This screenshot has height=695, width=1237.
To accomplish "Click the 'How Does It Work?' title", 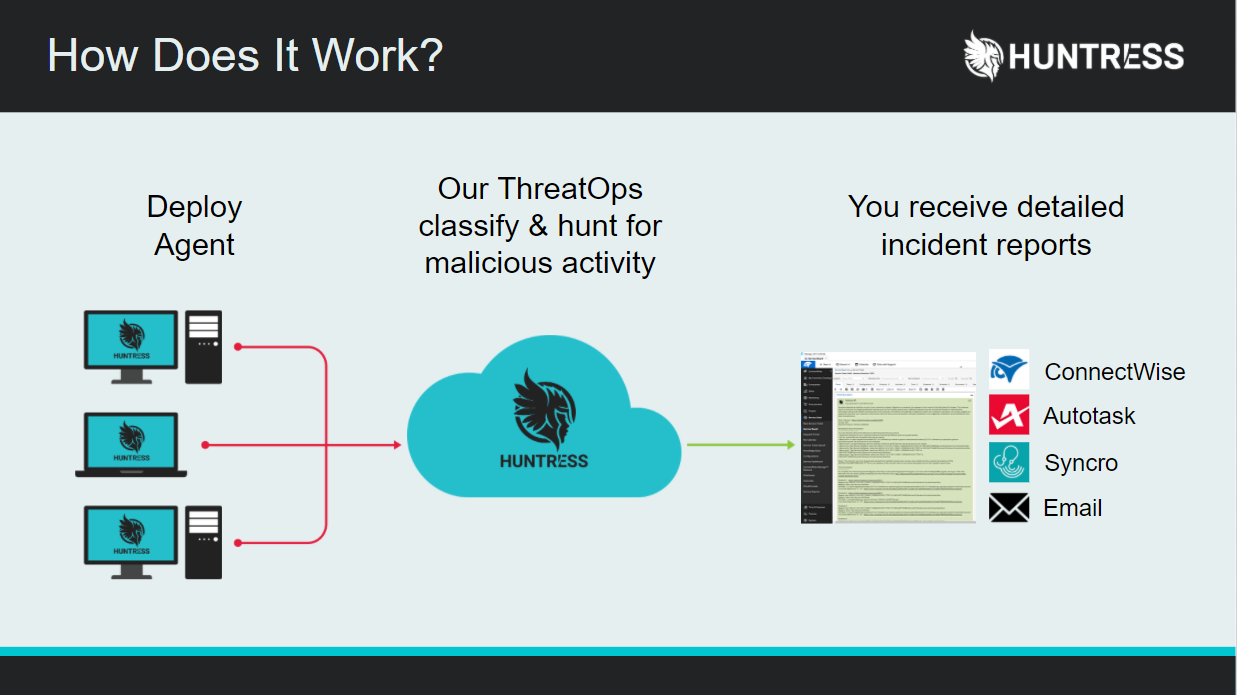I will 245,55.
